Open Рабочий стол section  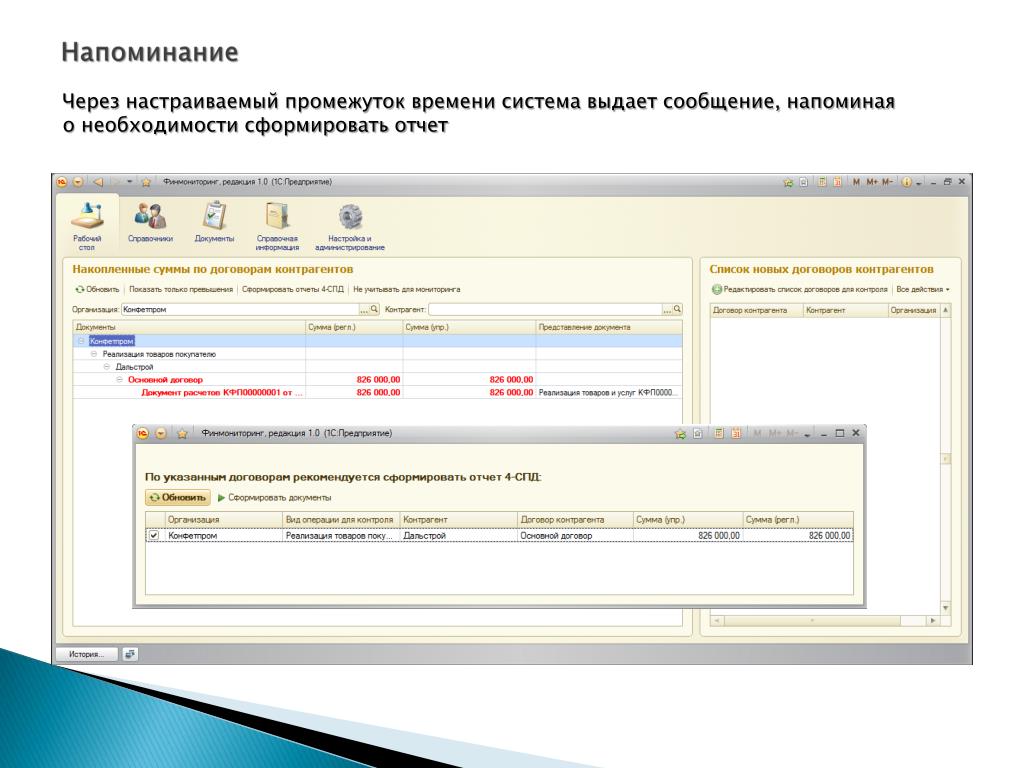(87, 226)
